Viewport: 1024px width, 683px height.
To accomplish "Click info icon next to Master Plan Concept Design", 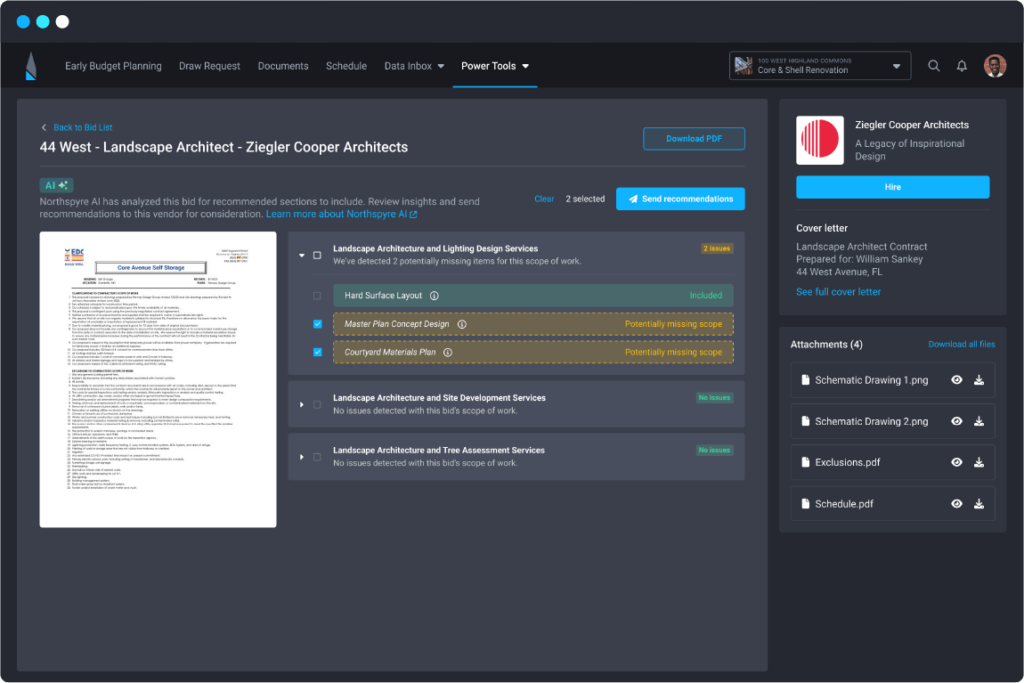I will pos(462,325).
